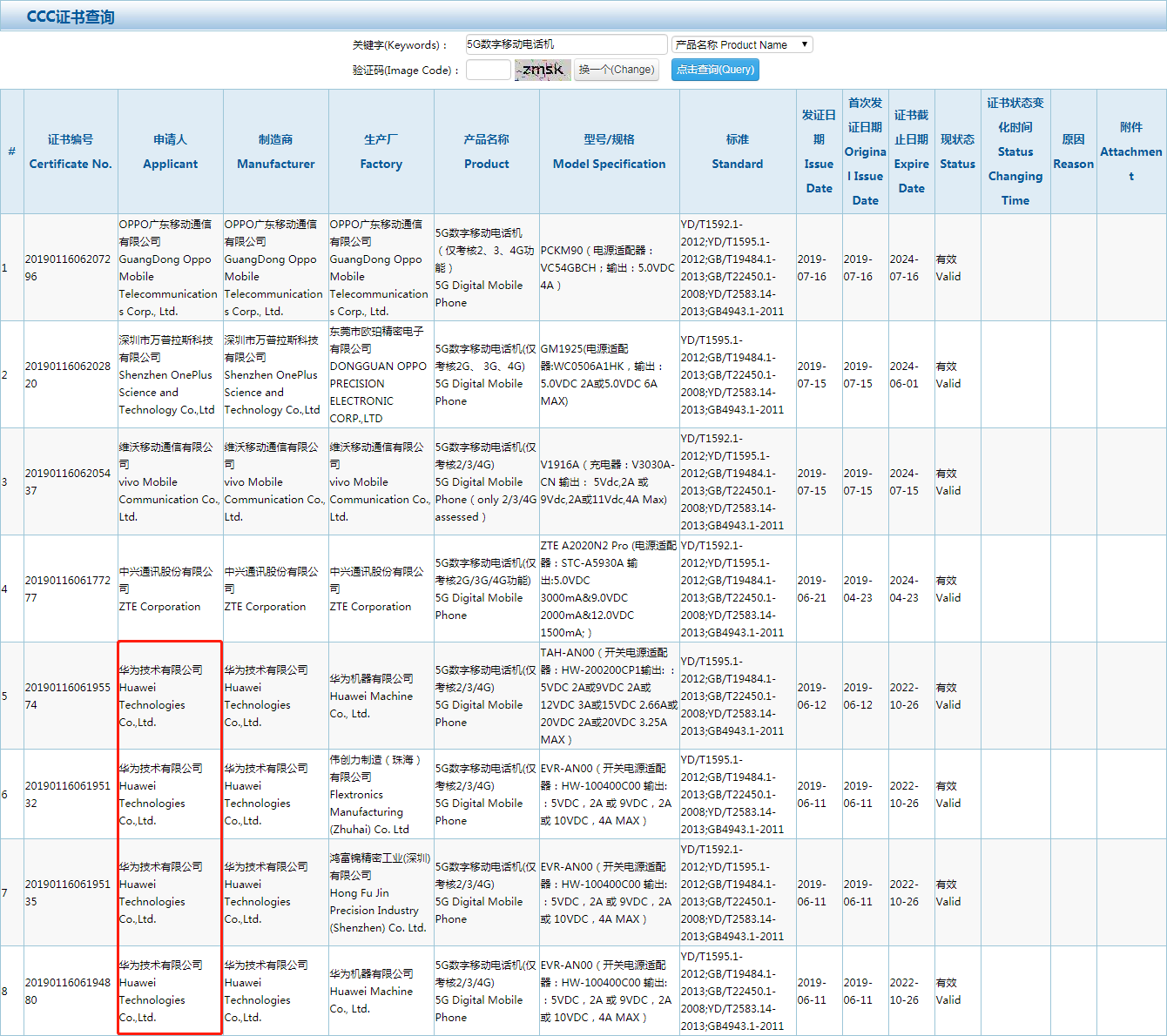
Task: Click the Applicant column header
Action: (x=171, y=151)
